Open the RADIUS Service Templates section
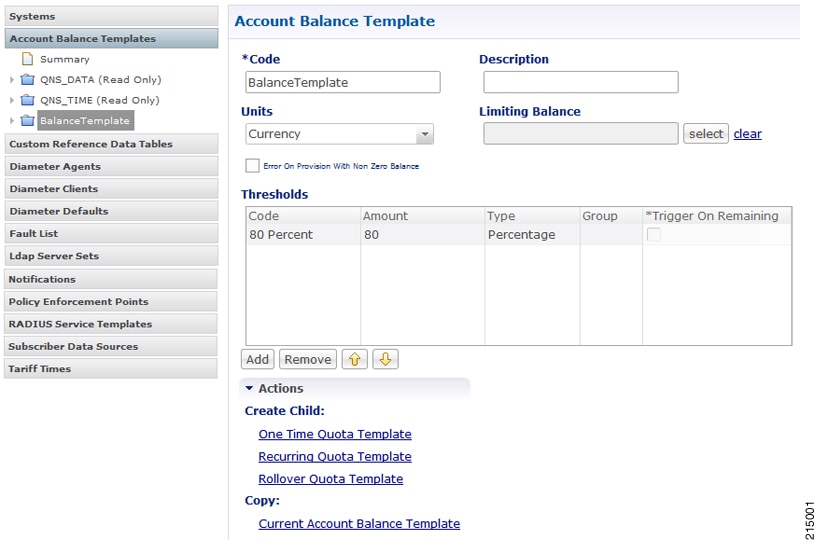 (111, 323)
